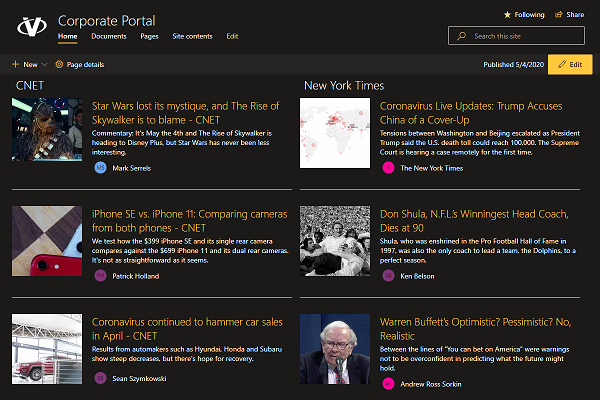Click the Results from automakers summary text
The image size is (600, 400).
point(187,354)
